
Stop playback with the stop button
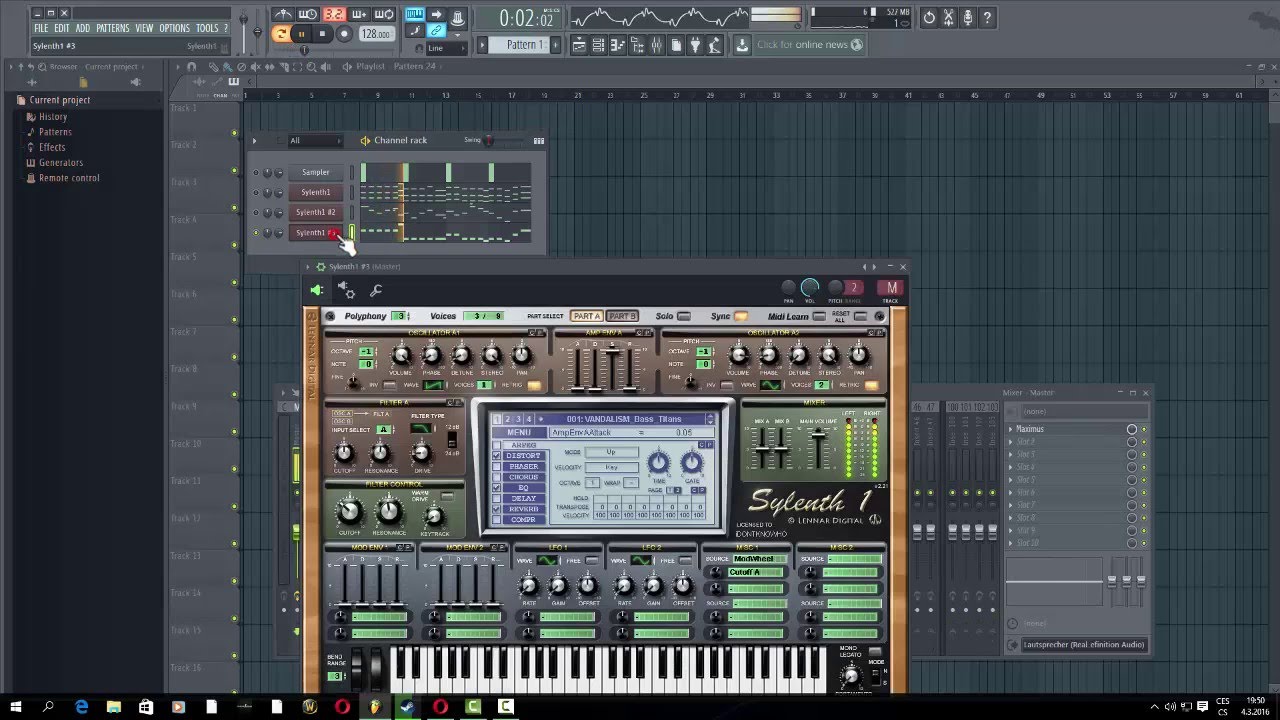click(x=323, y=34)
